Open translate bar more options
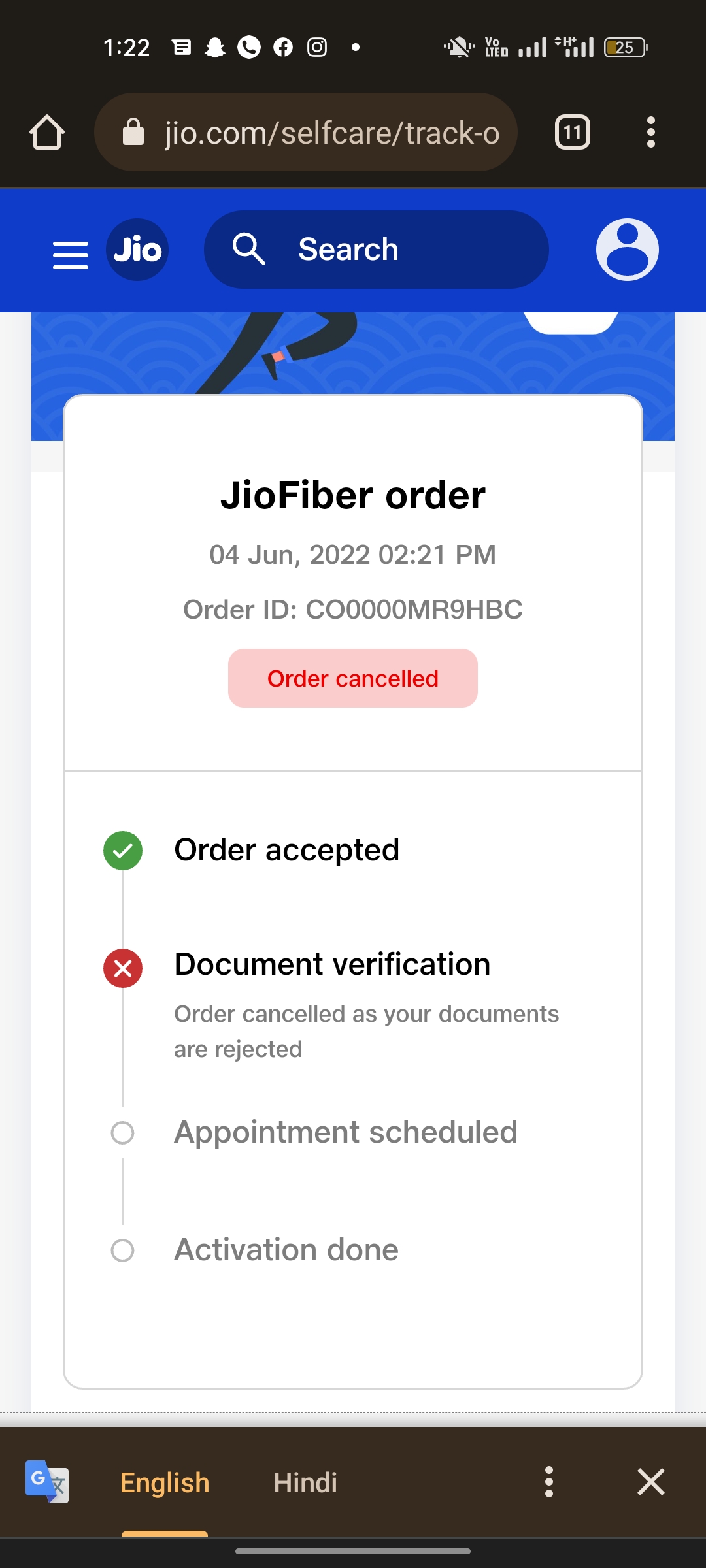Image resolution: width=706 pixels, height=1568 pixels. [549, 1481]
